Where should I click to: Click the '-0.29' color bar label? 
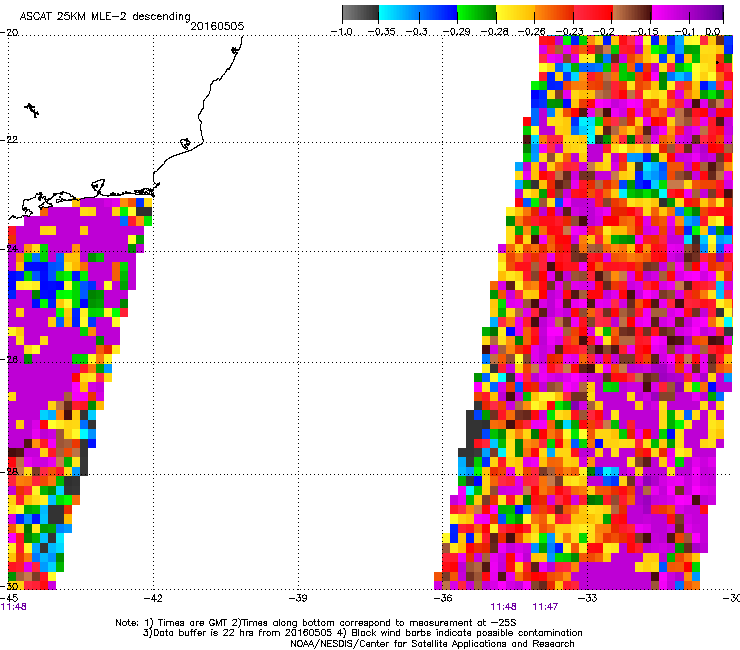pos(456,32)
